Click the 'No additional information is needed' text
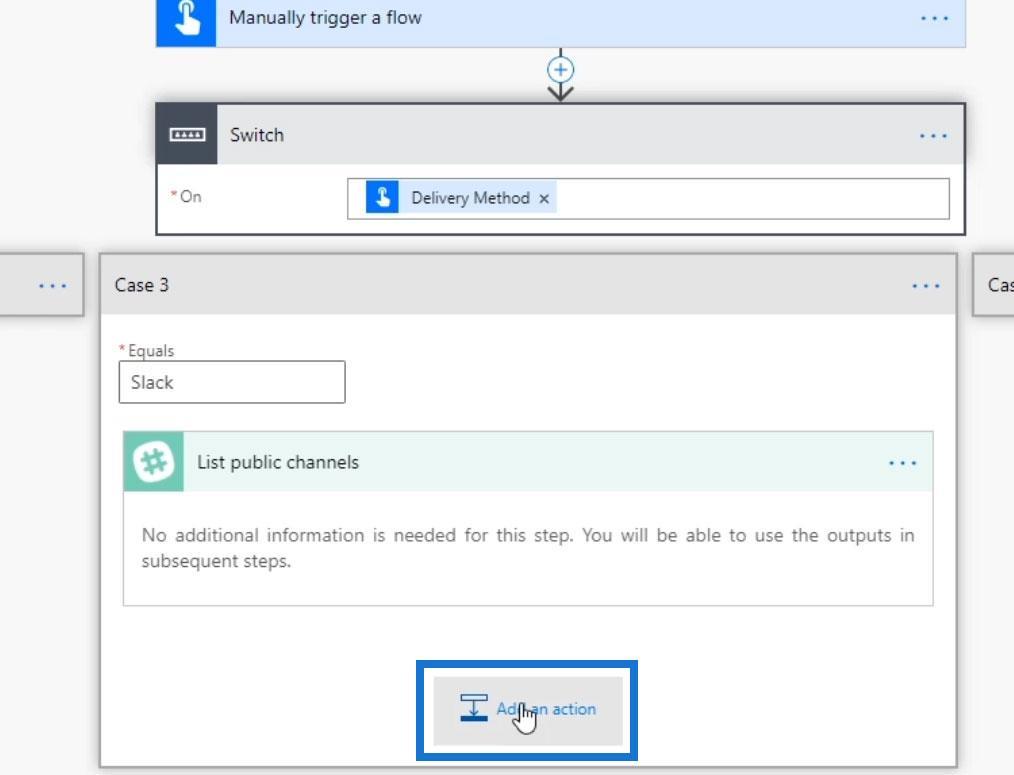 (528, 548)
